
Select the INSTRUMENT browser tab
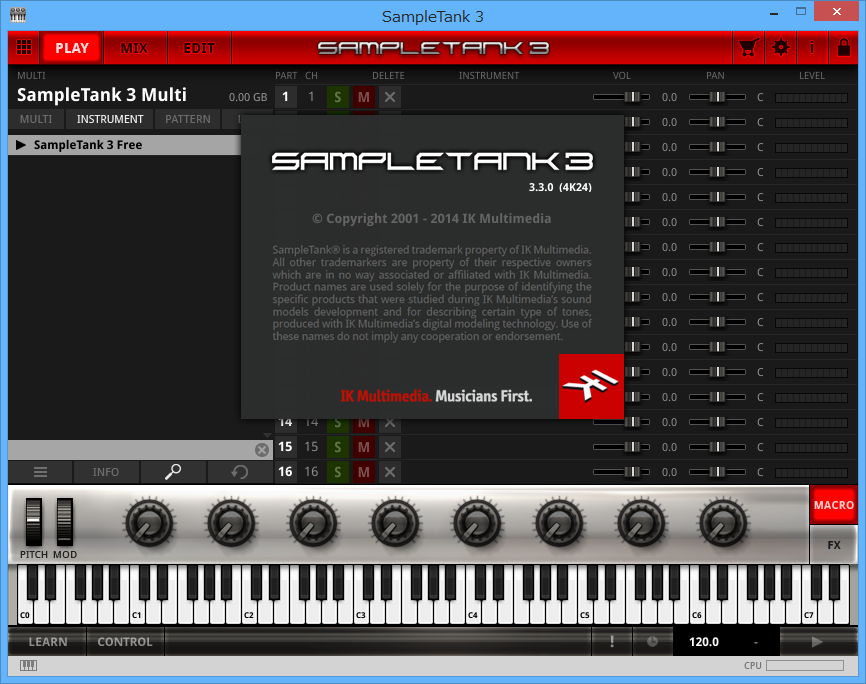pyautogui.click(x=109, y=119)
